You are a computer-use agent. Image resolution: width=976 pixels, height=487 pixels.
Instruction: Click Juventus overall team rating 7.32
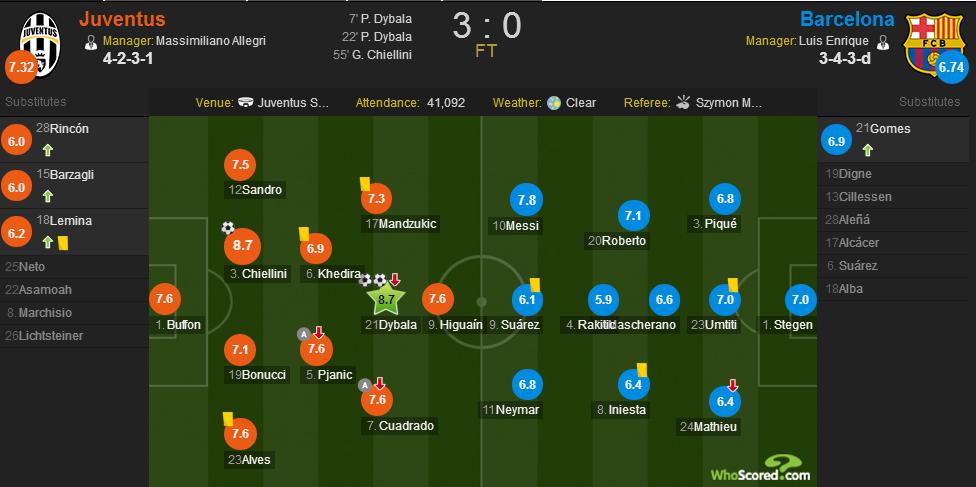click(x=19, y=68)
